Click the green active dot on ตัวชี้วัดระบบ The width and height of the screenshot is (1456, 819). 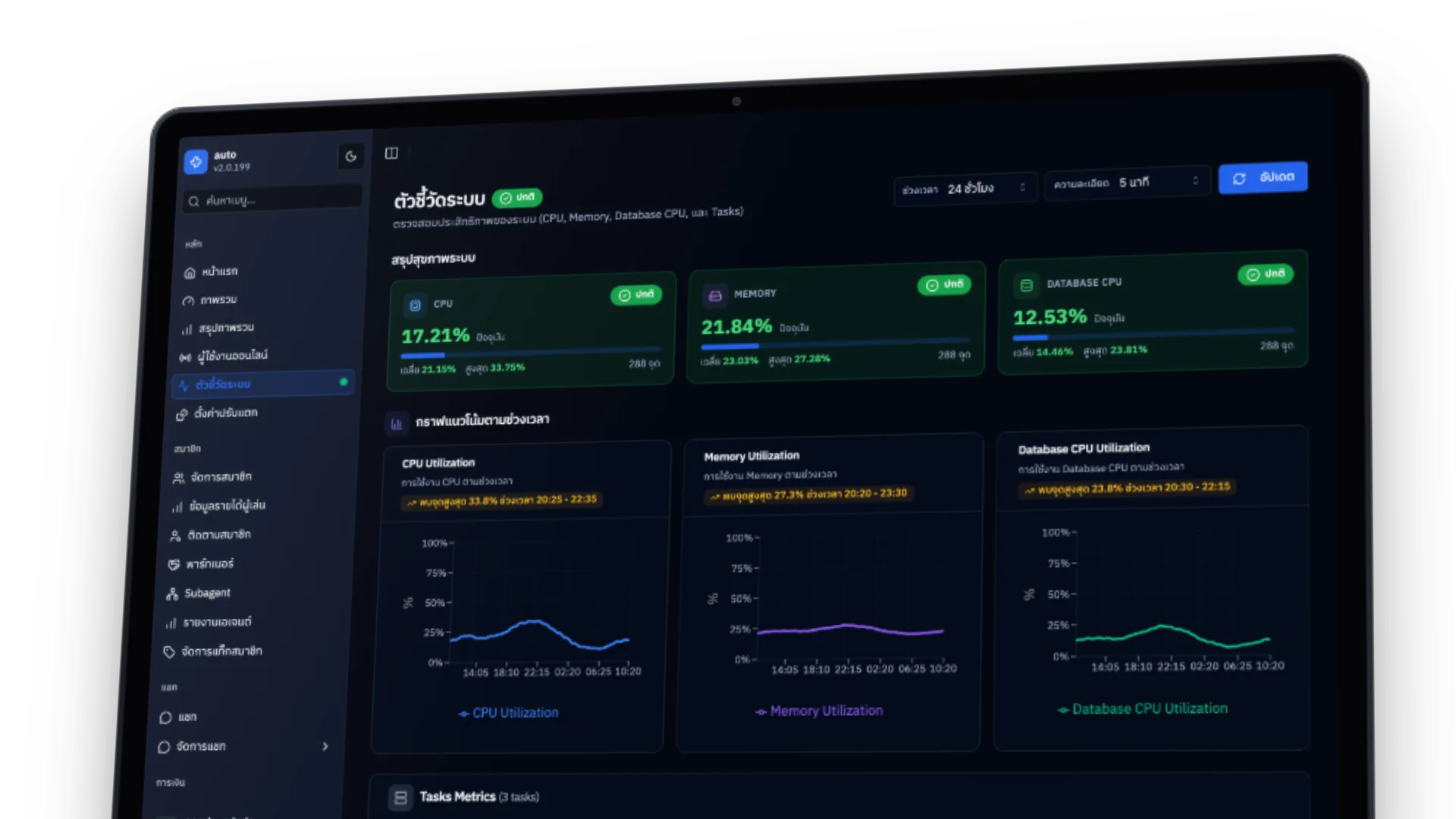tap(344, 382)
